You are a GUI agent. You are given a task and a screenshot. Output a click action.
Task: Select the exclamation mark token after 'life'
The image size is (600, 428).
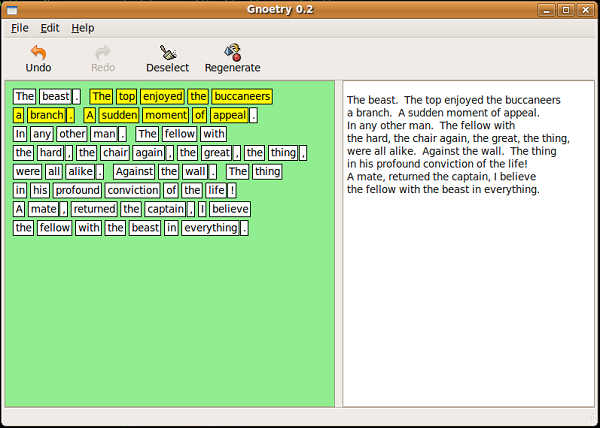(231, 190)
